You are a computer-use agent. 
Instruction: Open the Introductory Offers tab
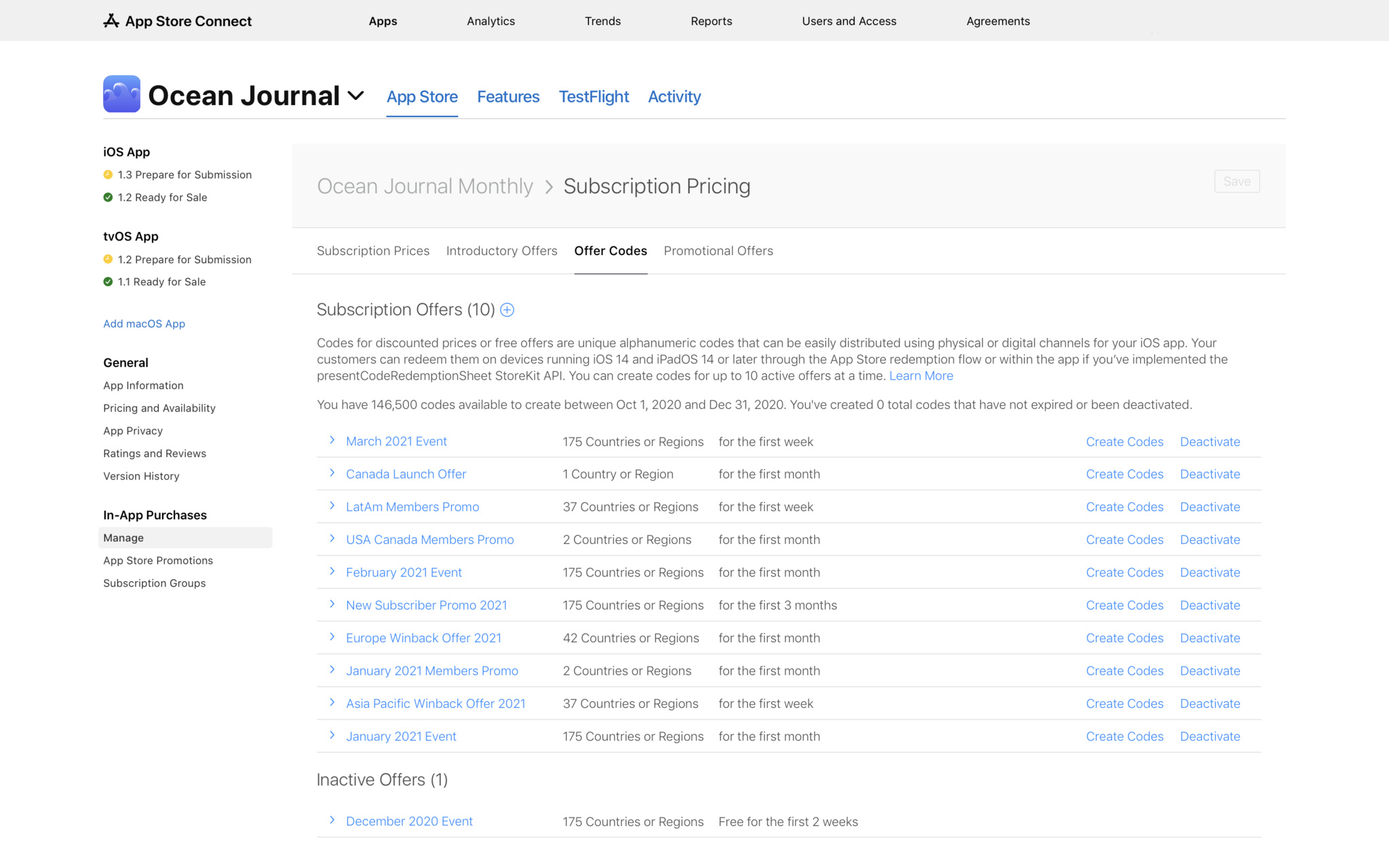[x=502, y=251]
